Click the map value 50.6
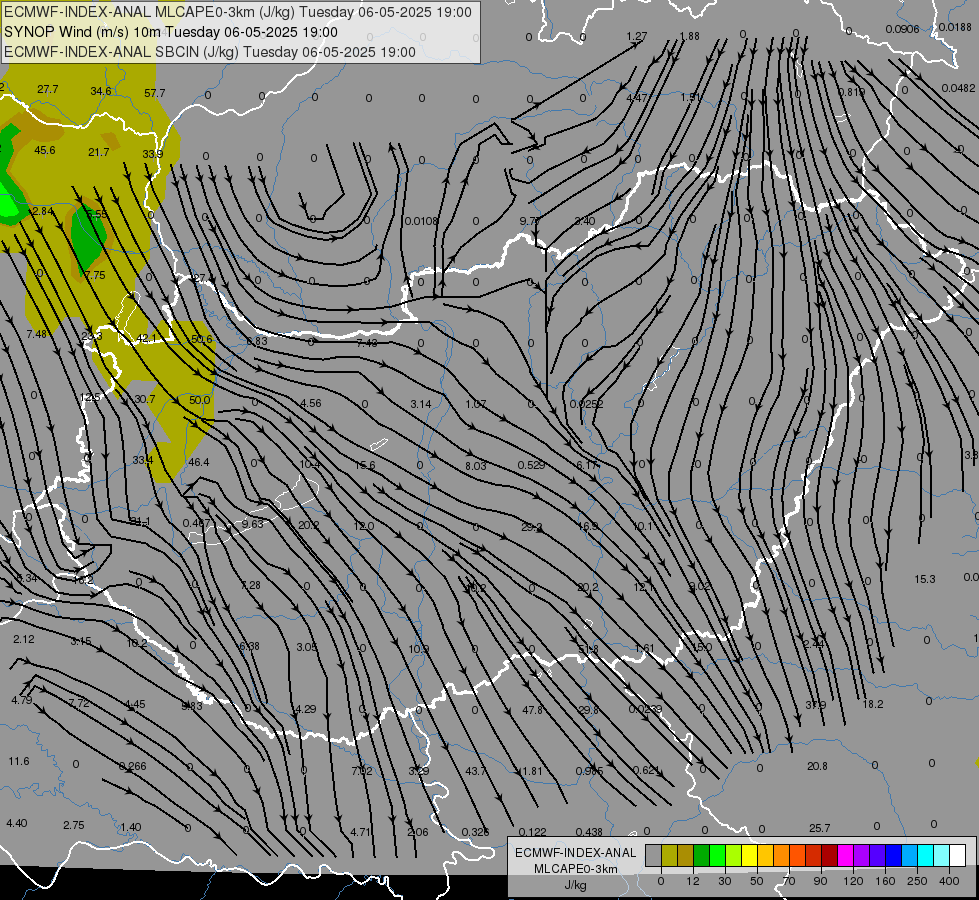 [202, 340]
